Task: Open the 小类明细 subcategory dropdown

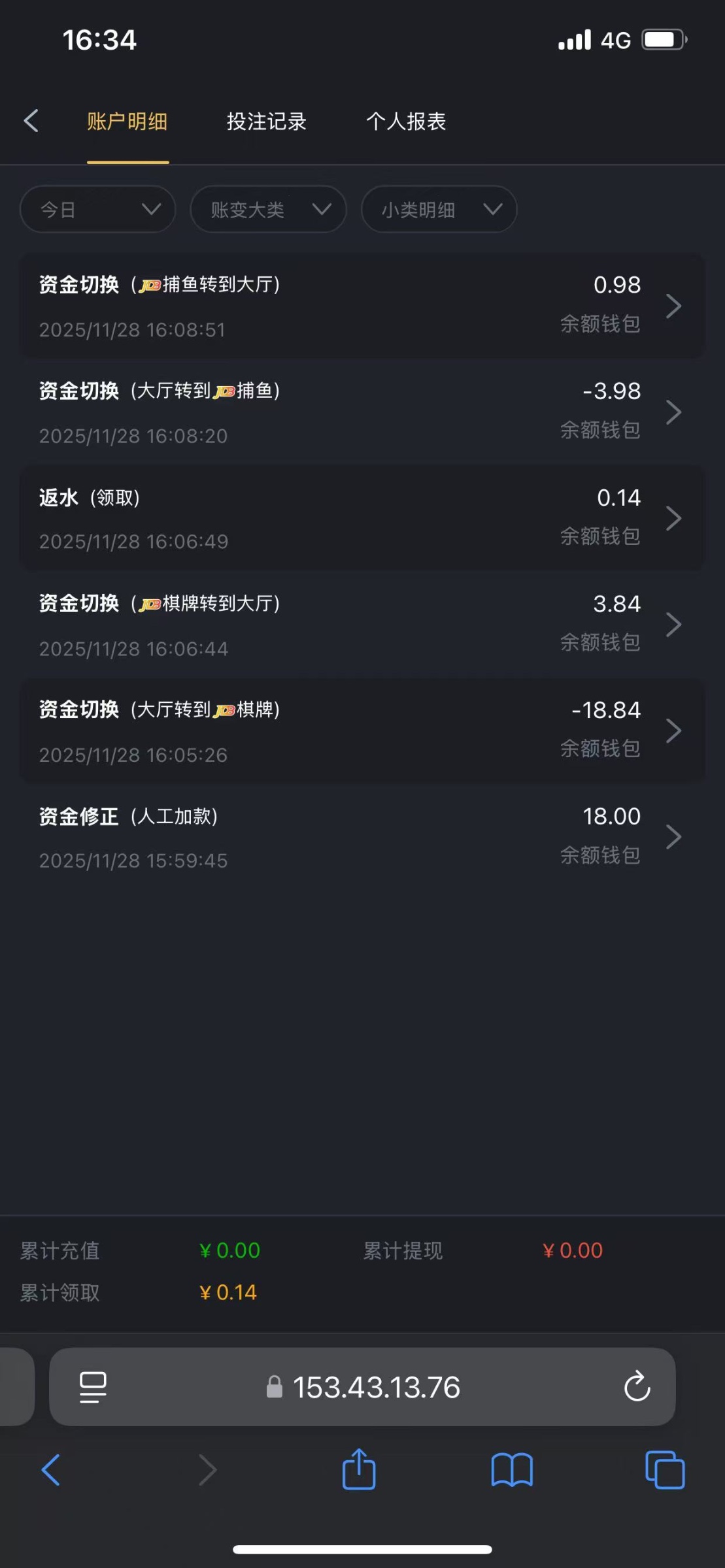Action: tap(439, 210)
